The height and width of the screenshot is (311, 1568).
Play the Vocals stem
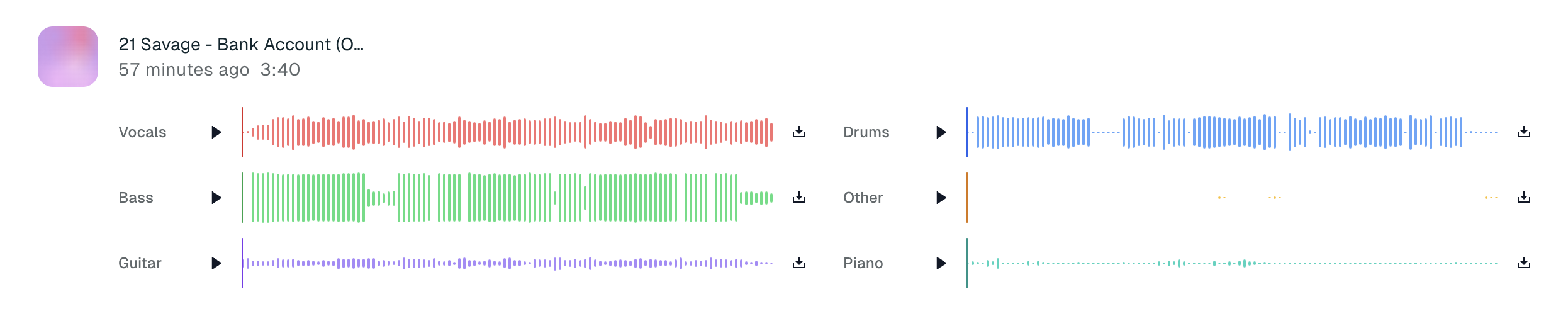[x=216, y=132]
